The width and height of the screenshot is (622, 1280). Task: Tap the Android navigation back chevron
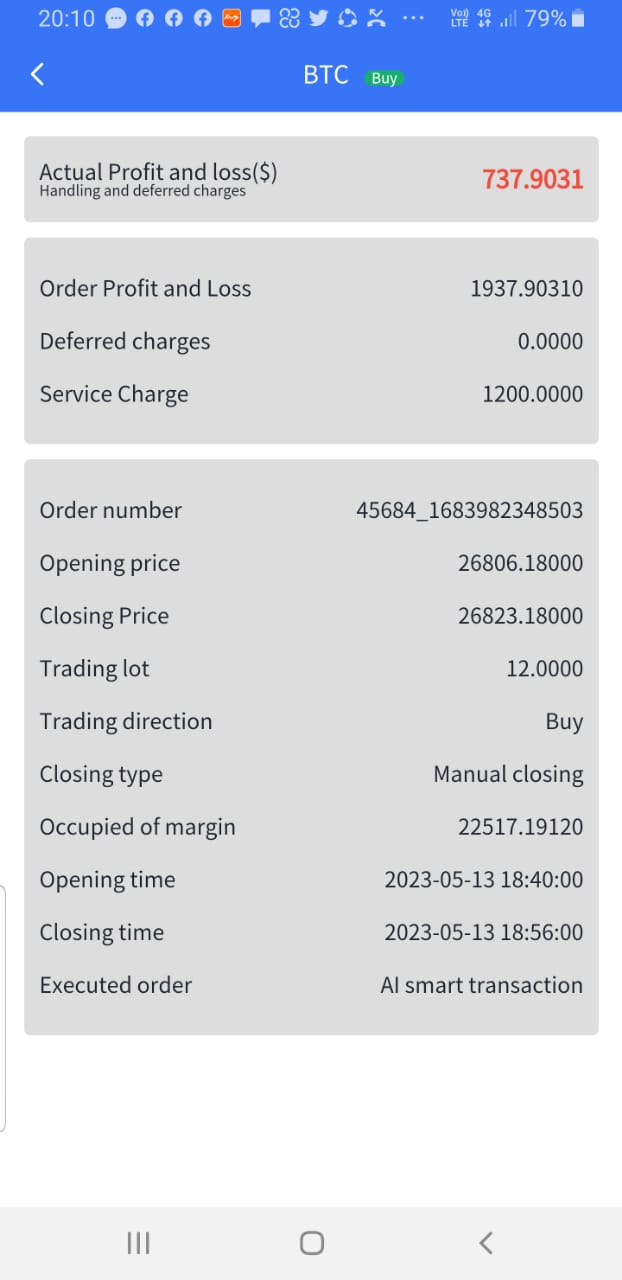pos(486,1243)
